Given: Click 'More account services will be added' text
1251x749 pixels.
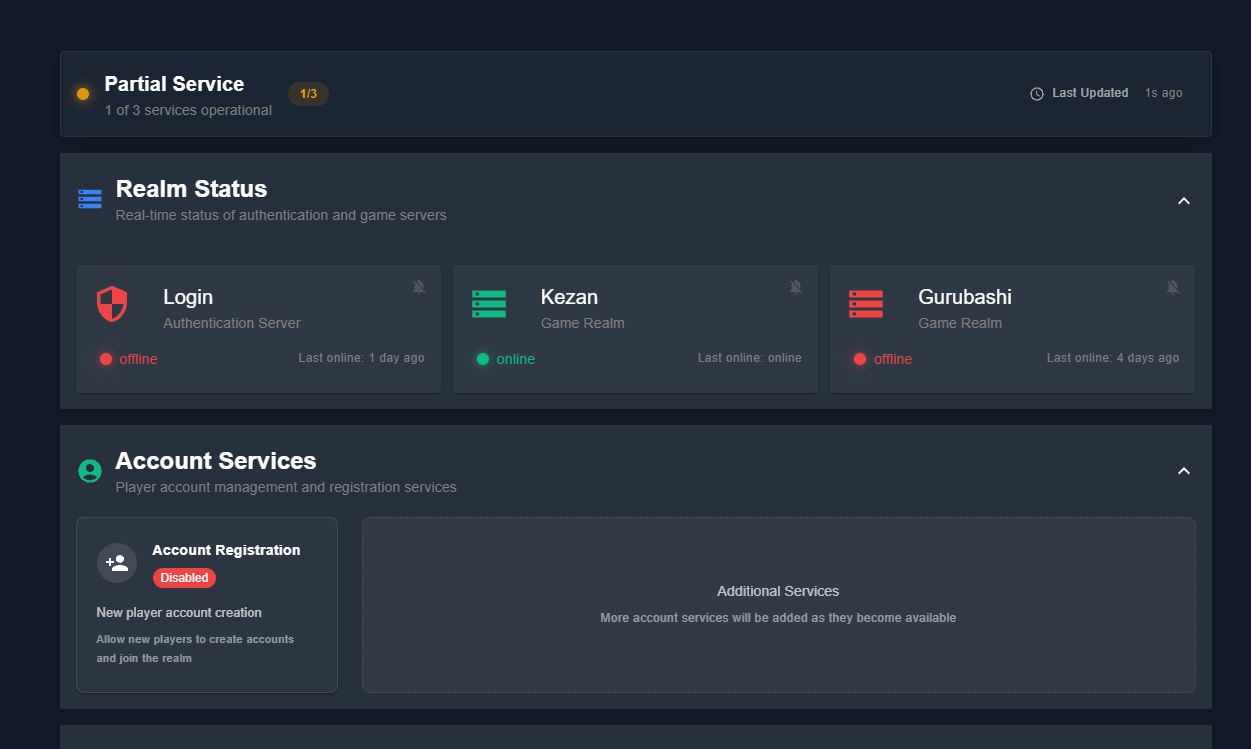Looking at the screenshot, I should coord(778,618).
